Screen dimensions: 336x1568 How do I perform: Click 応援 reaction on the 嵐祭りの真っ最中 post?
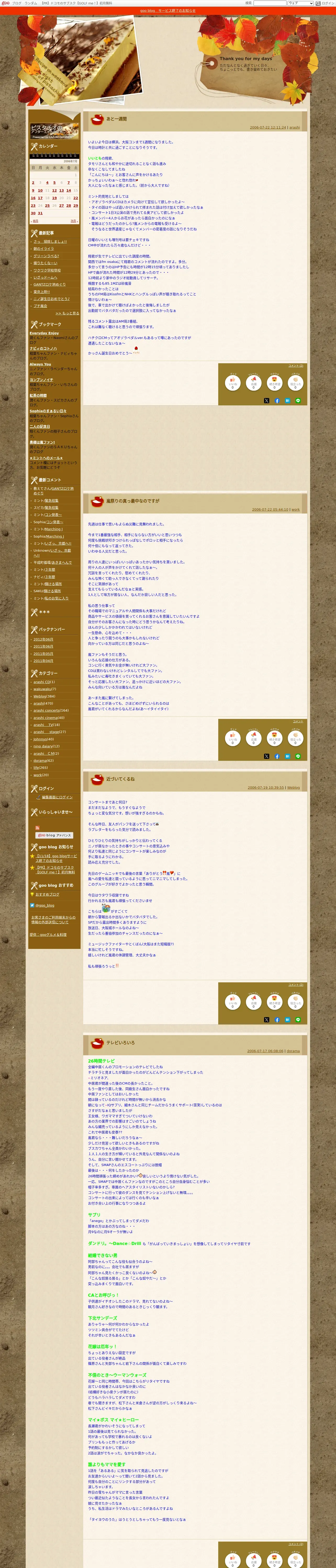pos(254,738)
